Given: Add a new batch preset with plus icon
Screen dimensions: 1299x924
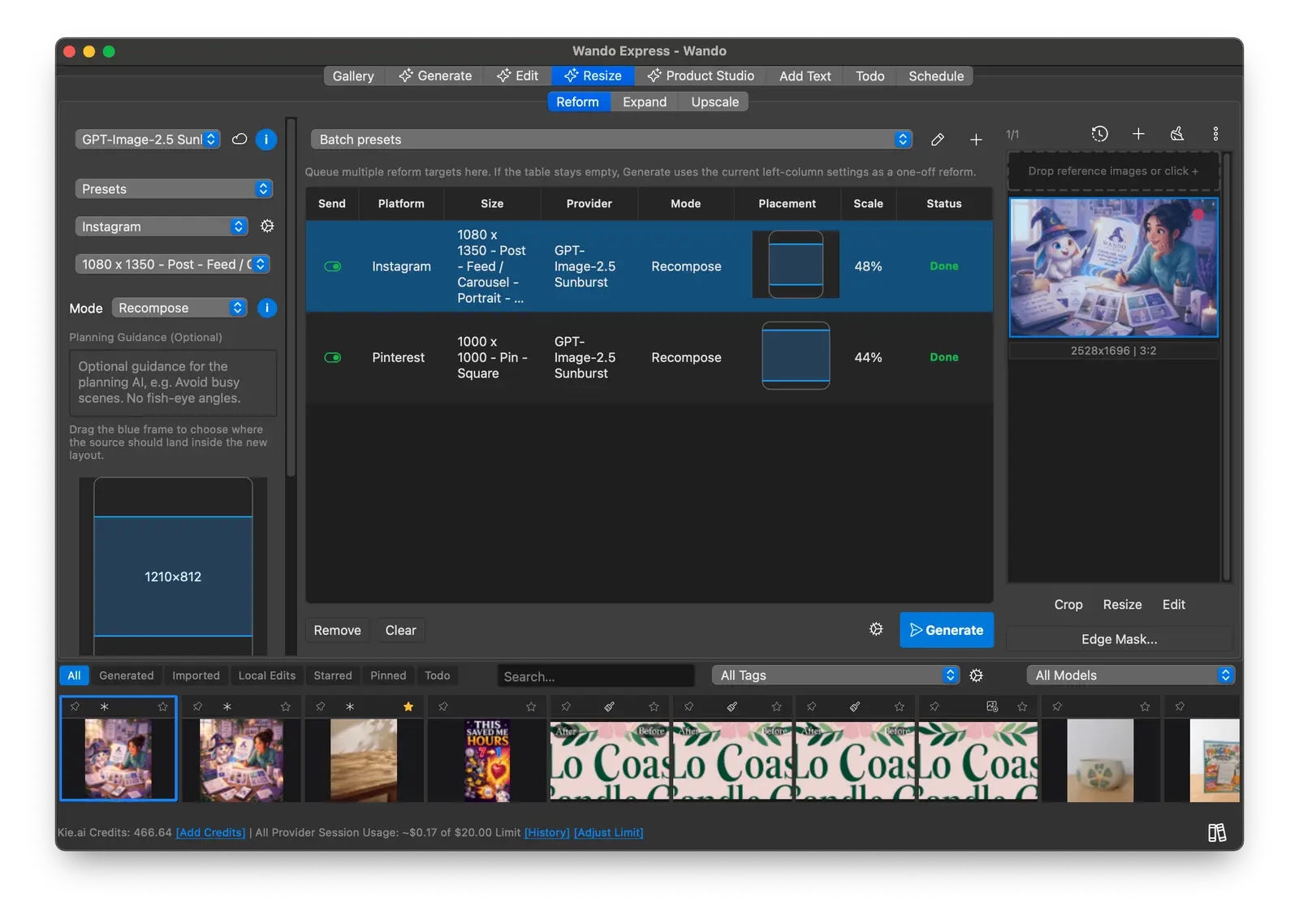Looking at the screenshot, I should point(976,140).
